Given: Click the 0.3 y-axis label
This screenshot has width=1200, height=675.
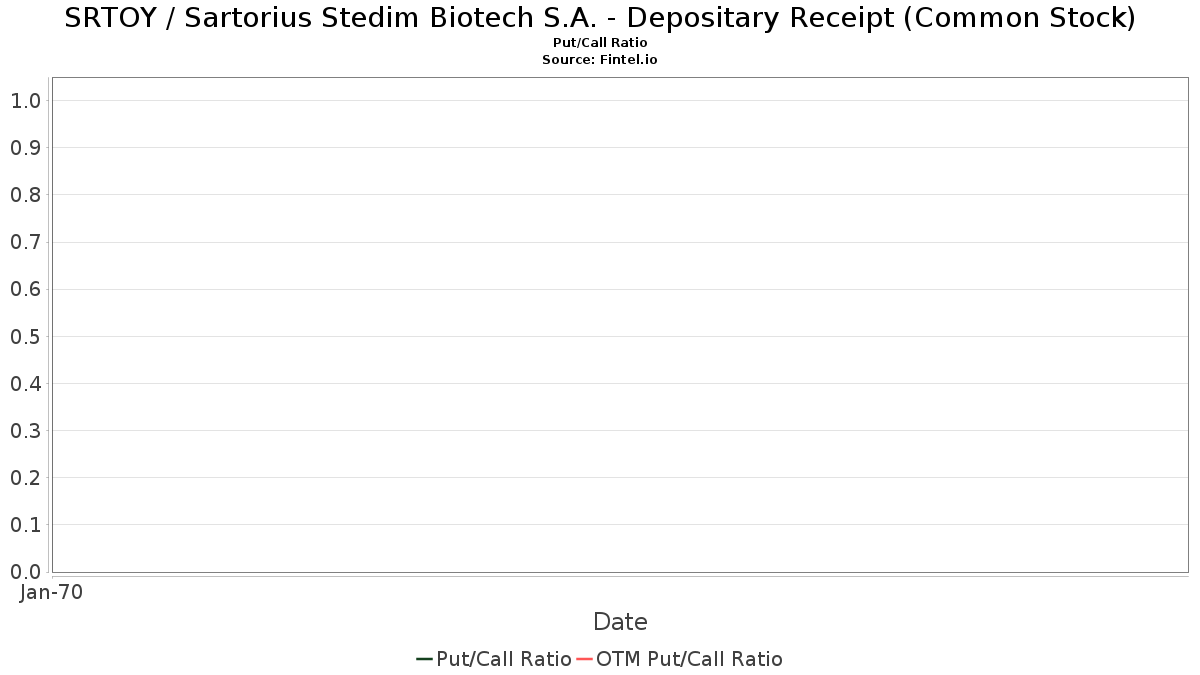Looking at the screenshot, I should click(x=25, y=430).
